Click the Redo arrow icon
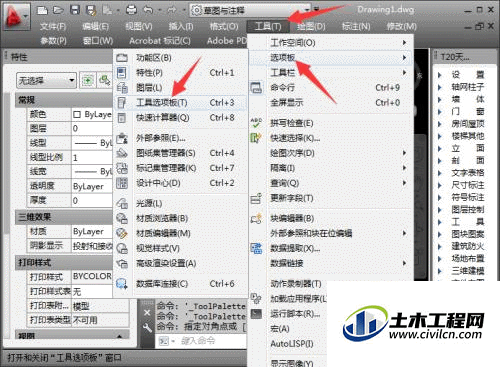Screen dimensions: 500x367 tap(171, 11)
